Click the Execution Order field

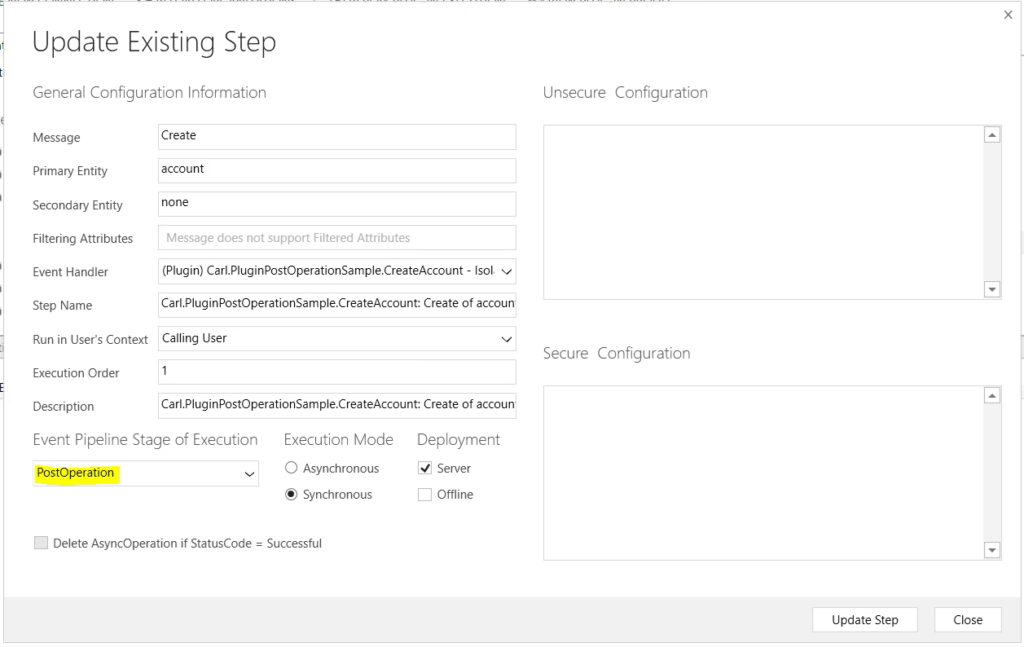337,372
